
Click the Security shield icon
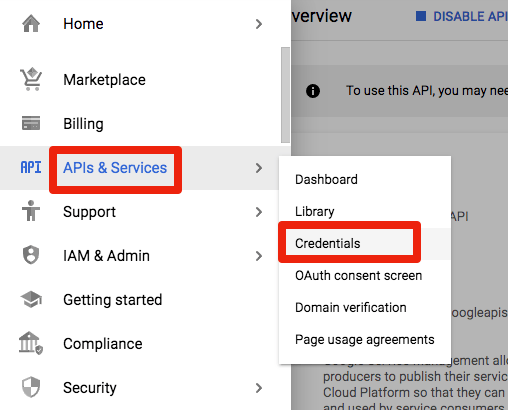click(31, 387)
